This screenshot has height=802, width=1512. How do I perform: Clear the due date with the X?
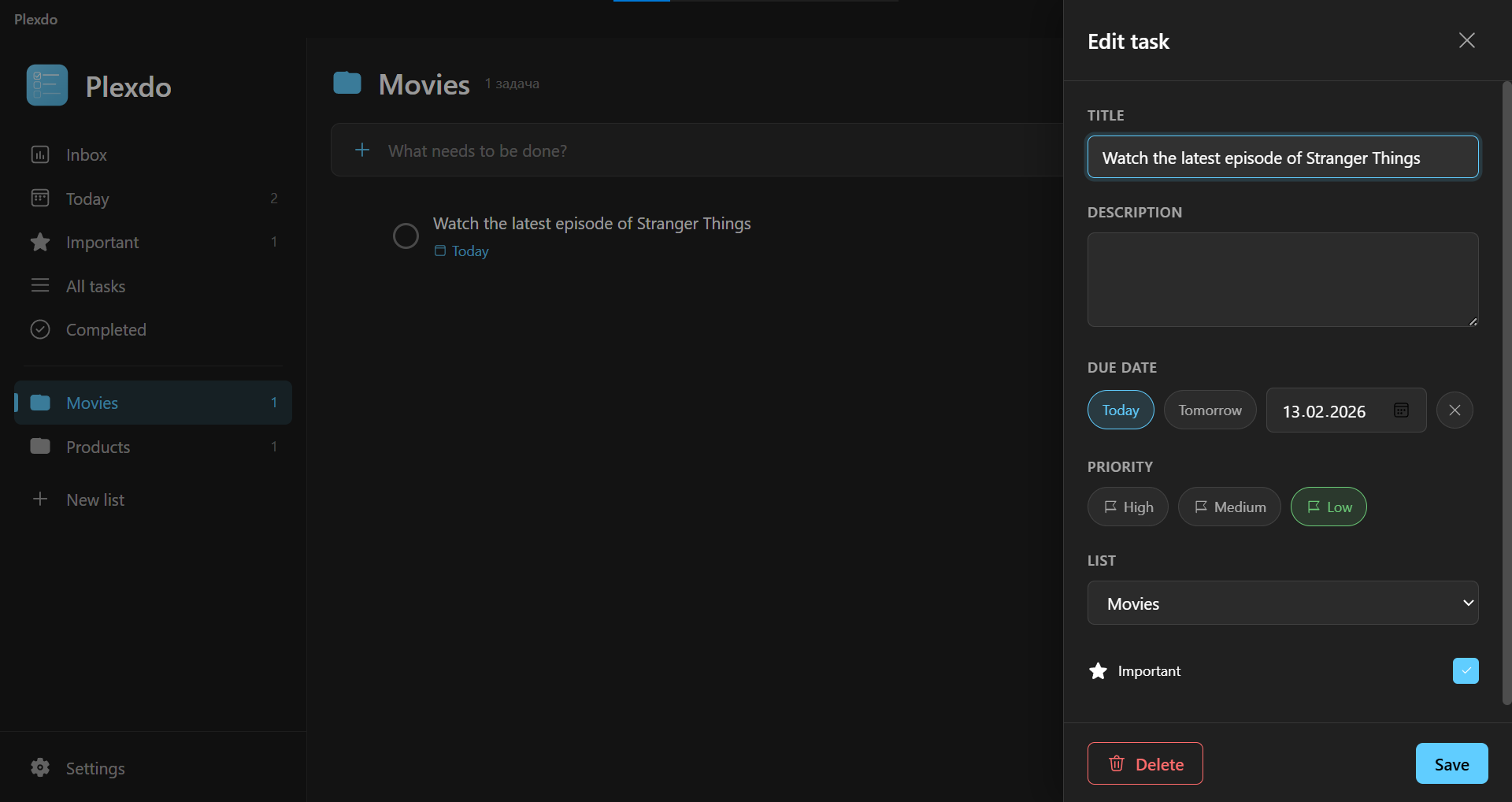pos(1454,410)
